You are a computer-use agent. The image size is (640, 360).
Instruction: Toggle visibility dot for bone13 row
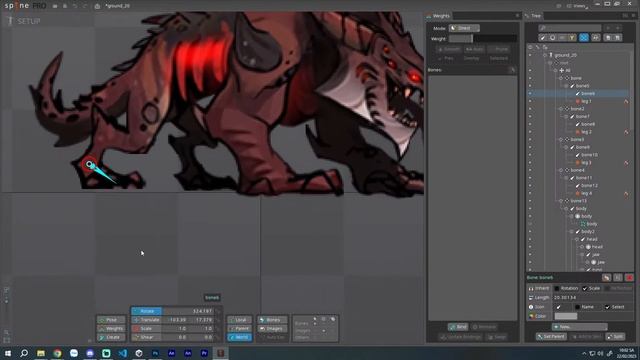point(530,201)
